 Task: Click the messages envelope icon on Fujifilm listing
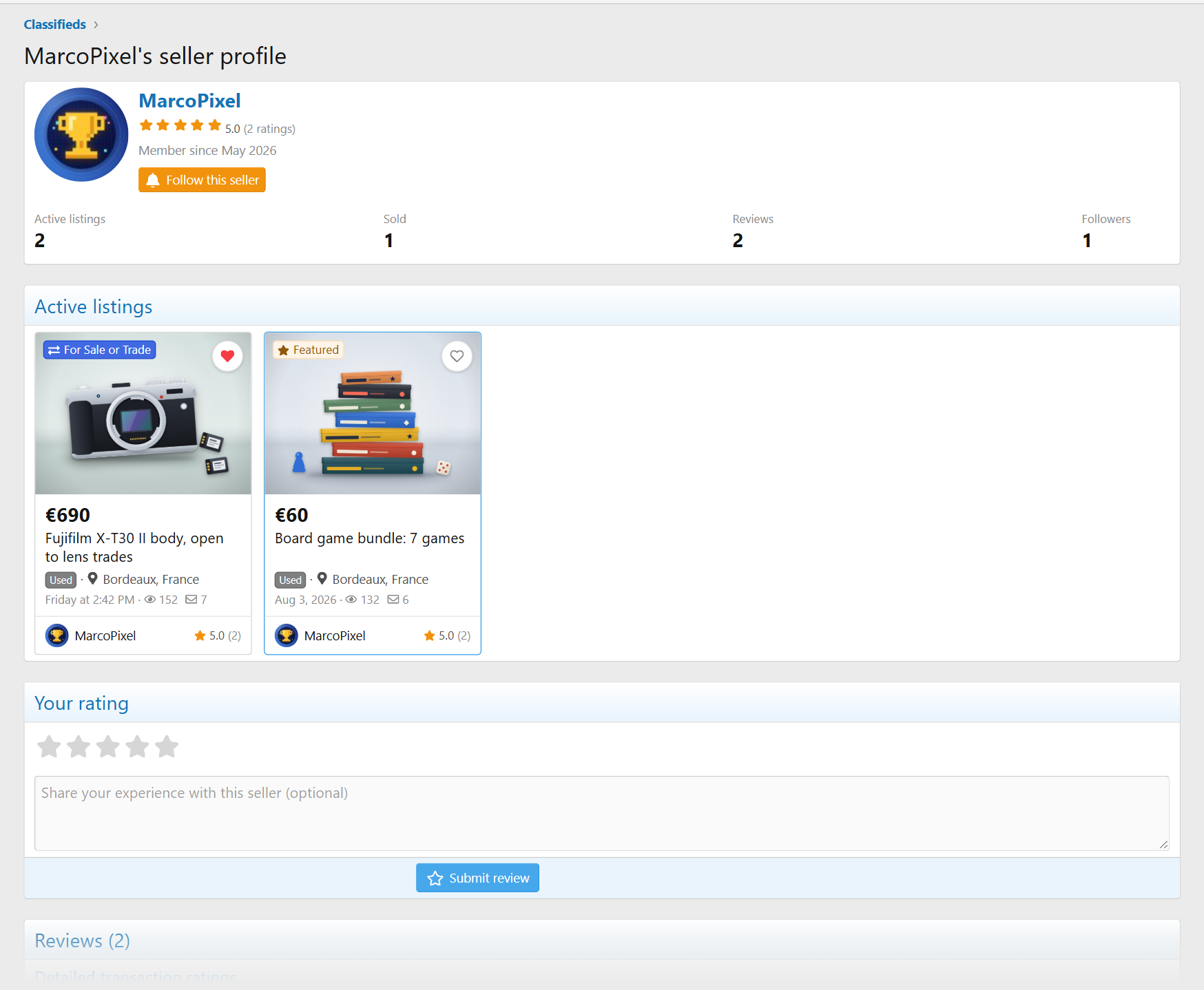point(191,600)
